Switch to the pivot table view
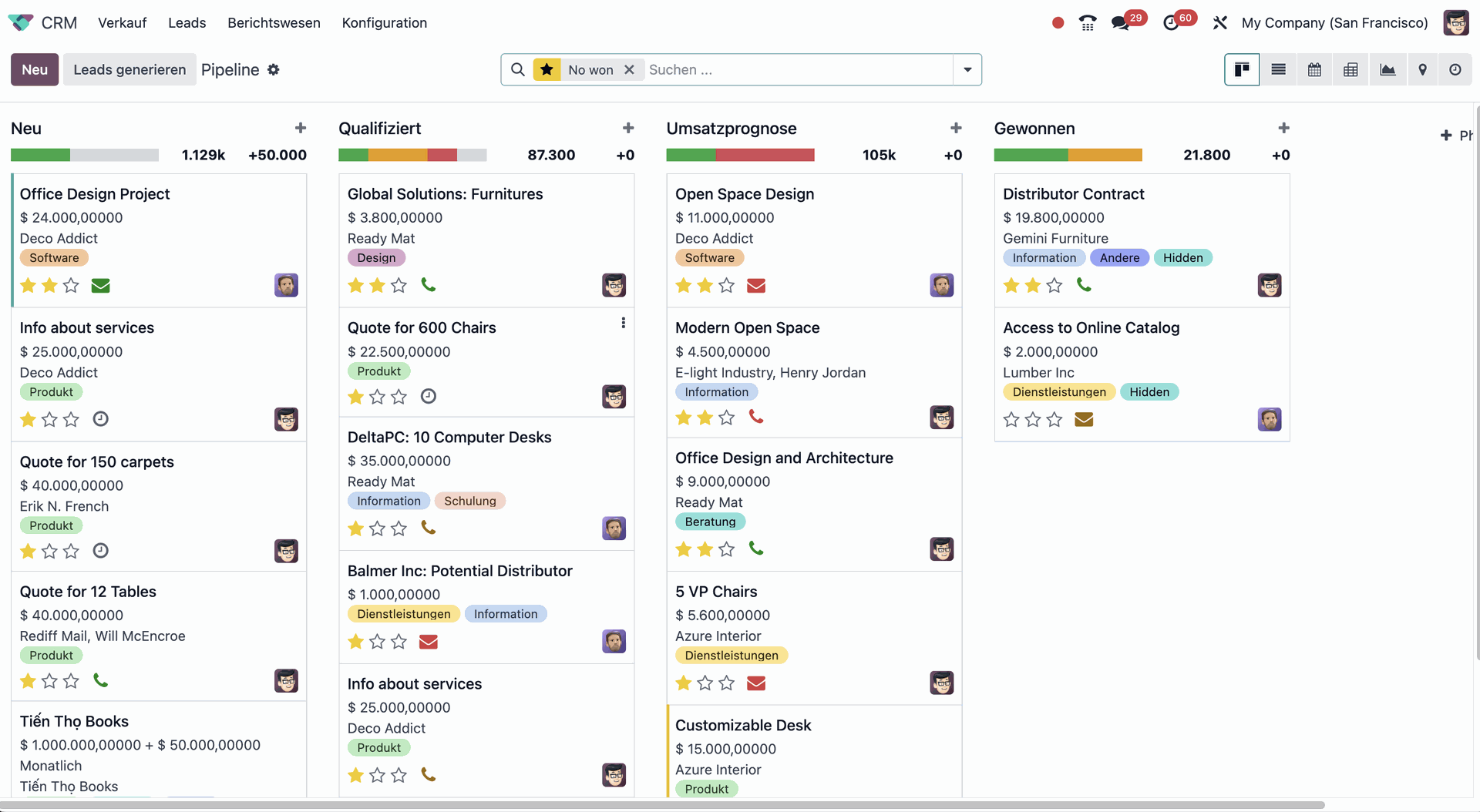 pyautogui.click(x=1350, y=69)
